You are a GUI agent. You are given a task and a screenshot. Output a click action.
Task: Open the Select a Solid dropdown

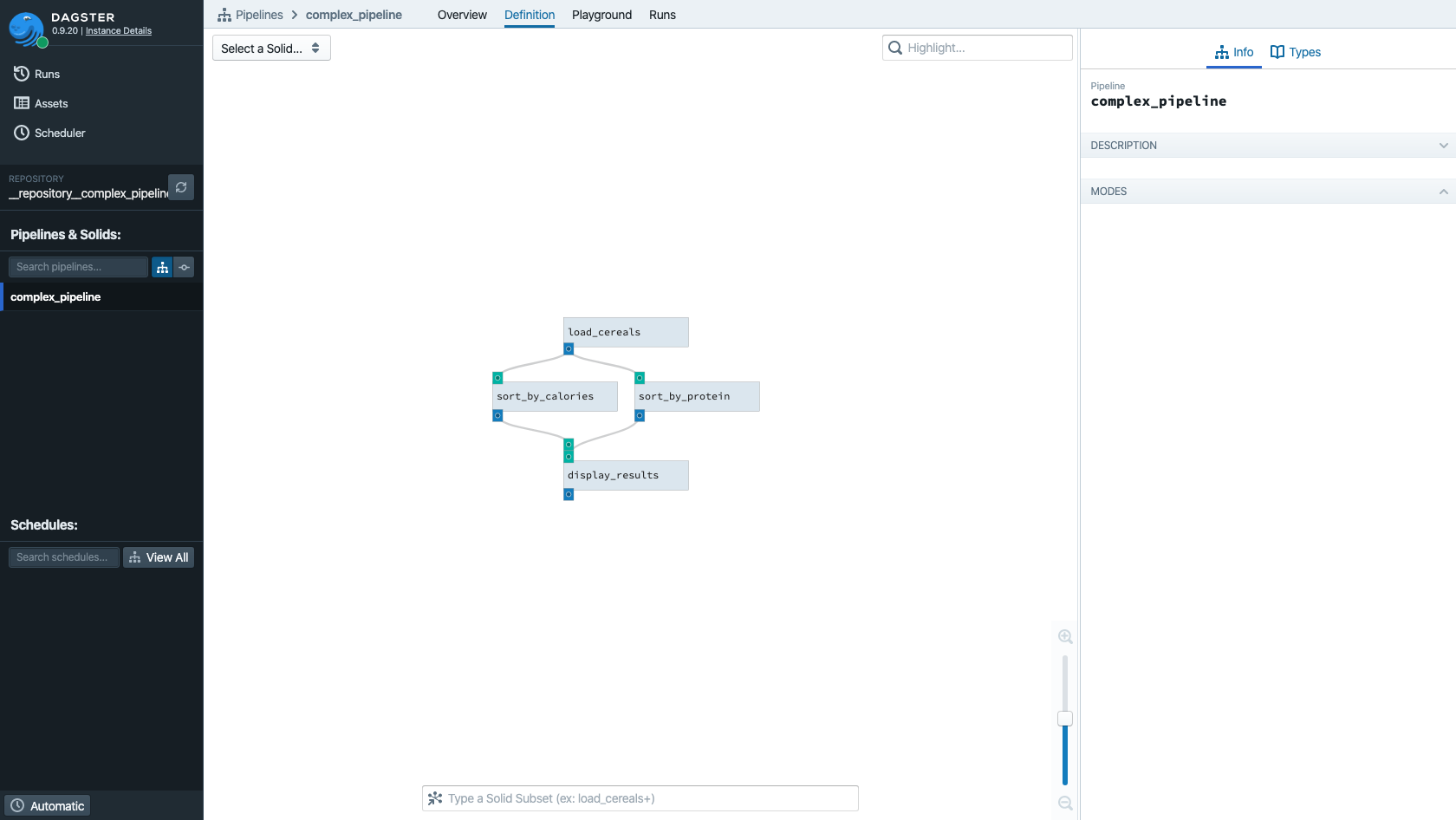pyautogui.click(x=271, y=49)
